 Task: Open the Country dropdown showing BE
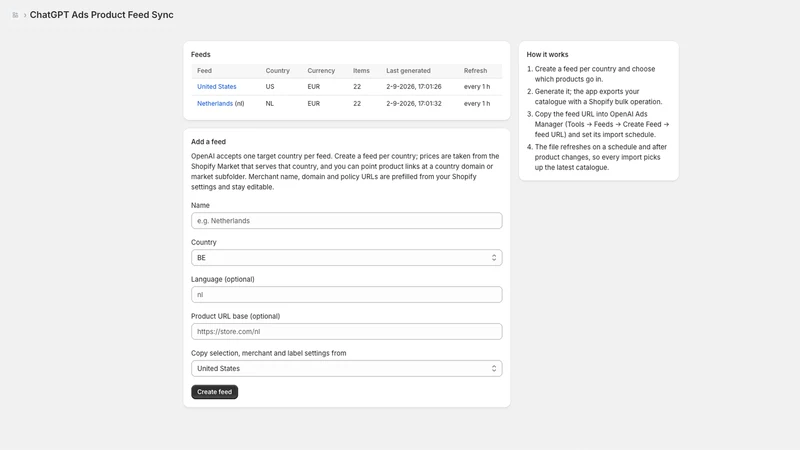pyautogui.click(x=346, y=258)
